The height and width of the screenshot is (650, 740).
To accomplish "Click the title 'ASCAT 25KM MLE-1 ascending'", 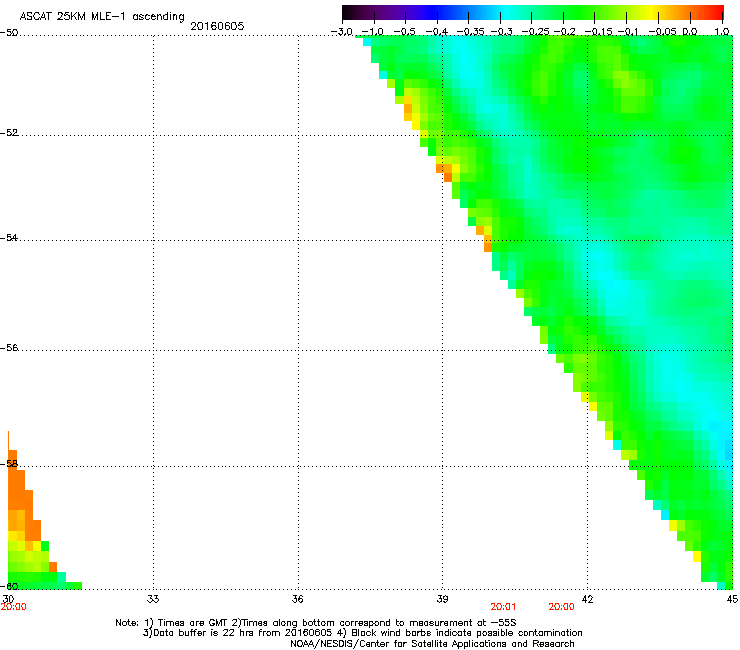I will (x=102, y=17).
